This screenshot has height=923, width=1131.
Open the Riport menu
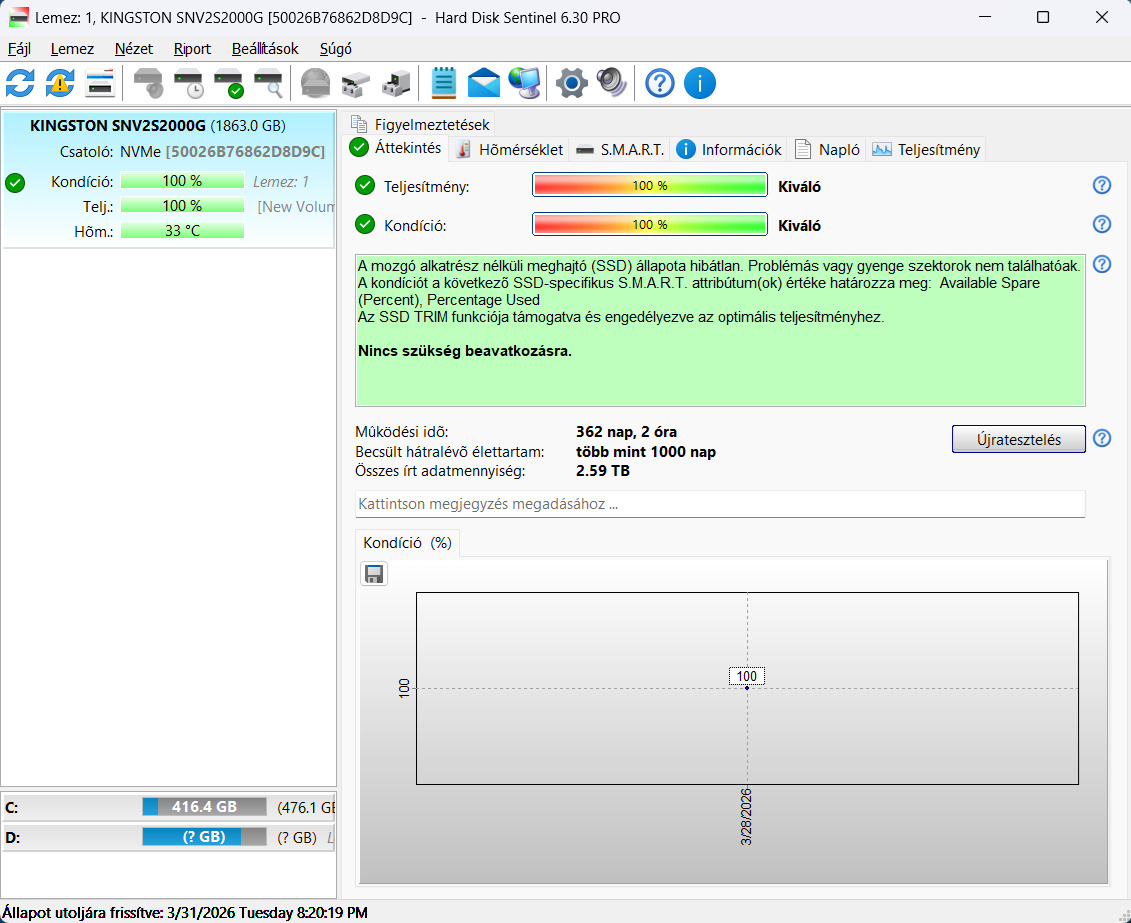192,49
